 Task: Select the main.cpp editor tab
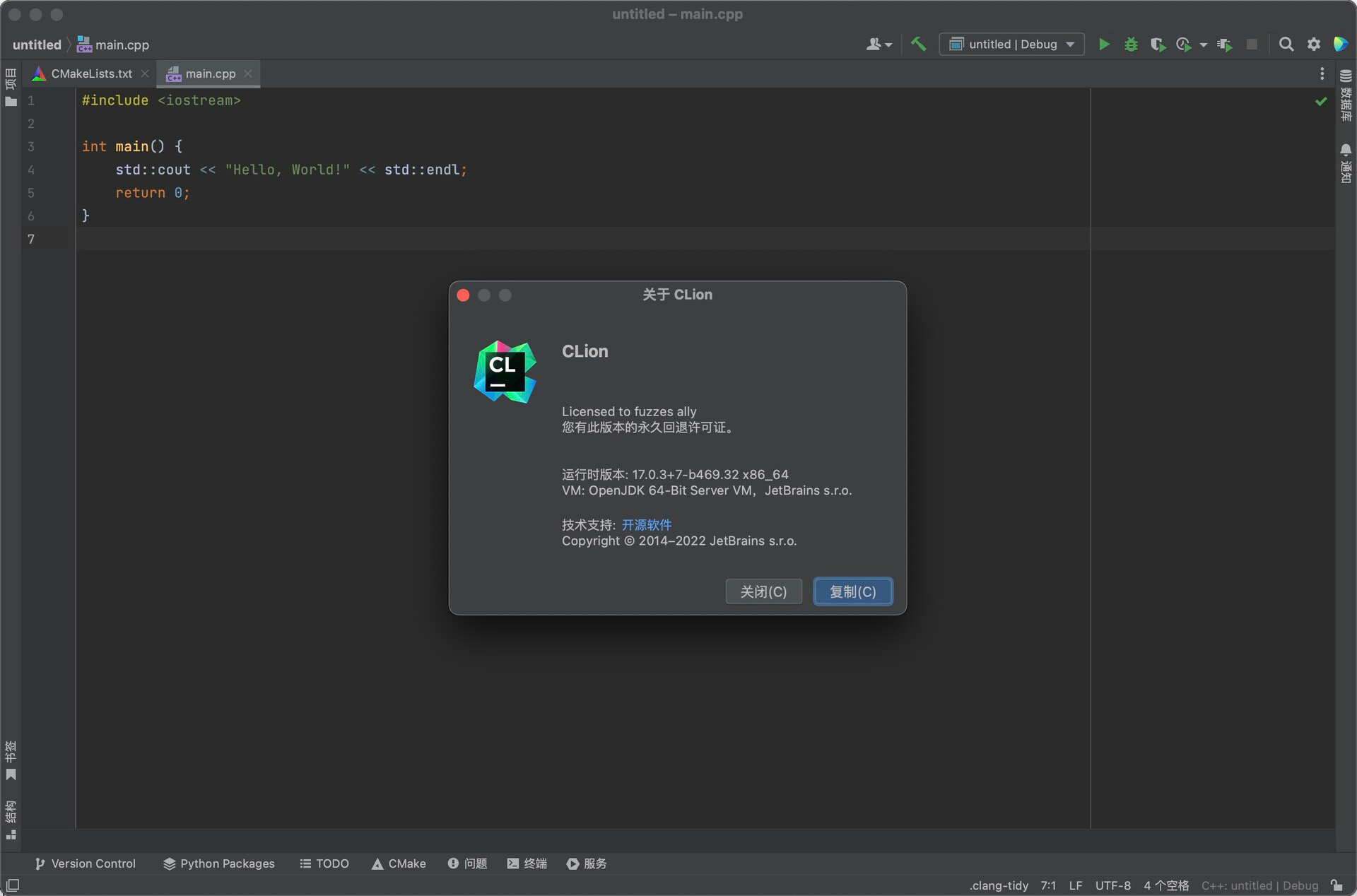pyautogui.click(x=210, y=73)
